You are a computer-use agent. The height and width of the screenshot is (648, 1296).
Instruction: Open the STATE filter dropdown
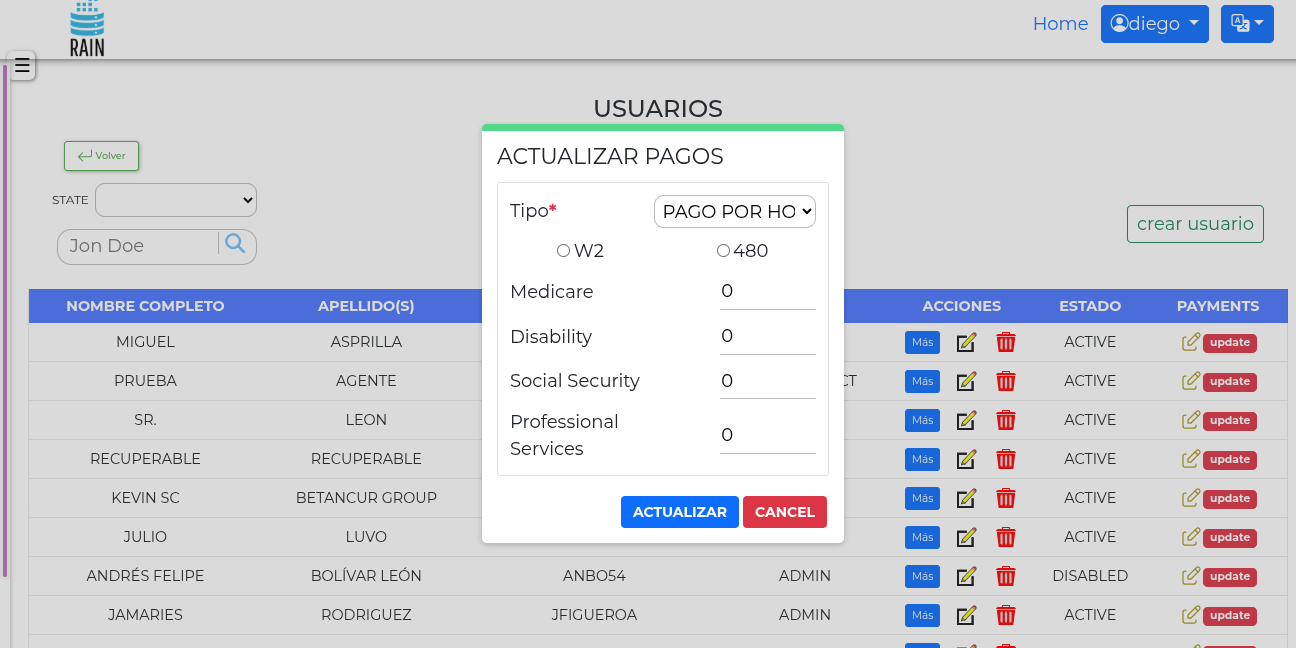[176, 200]
